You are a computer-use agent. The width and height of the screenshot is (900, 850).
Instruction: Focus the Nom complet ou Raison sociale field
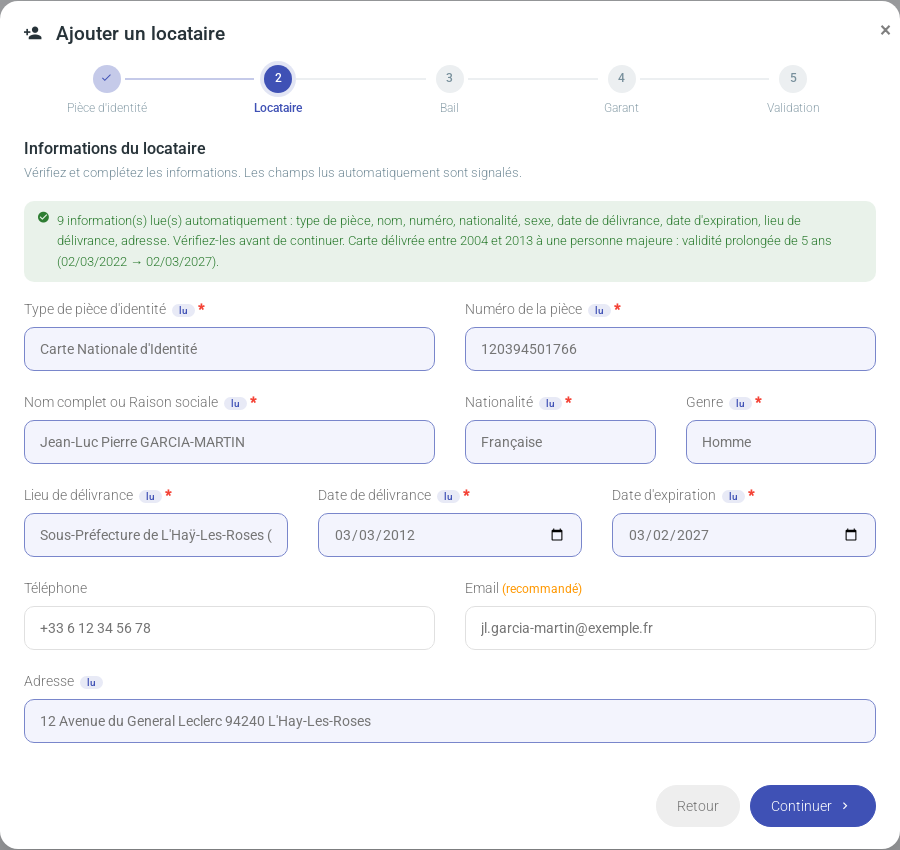[229, 442]
